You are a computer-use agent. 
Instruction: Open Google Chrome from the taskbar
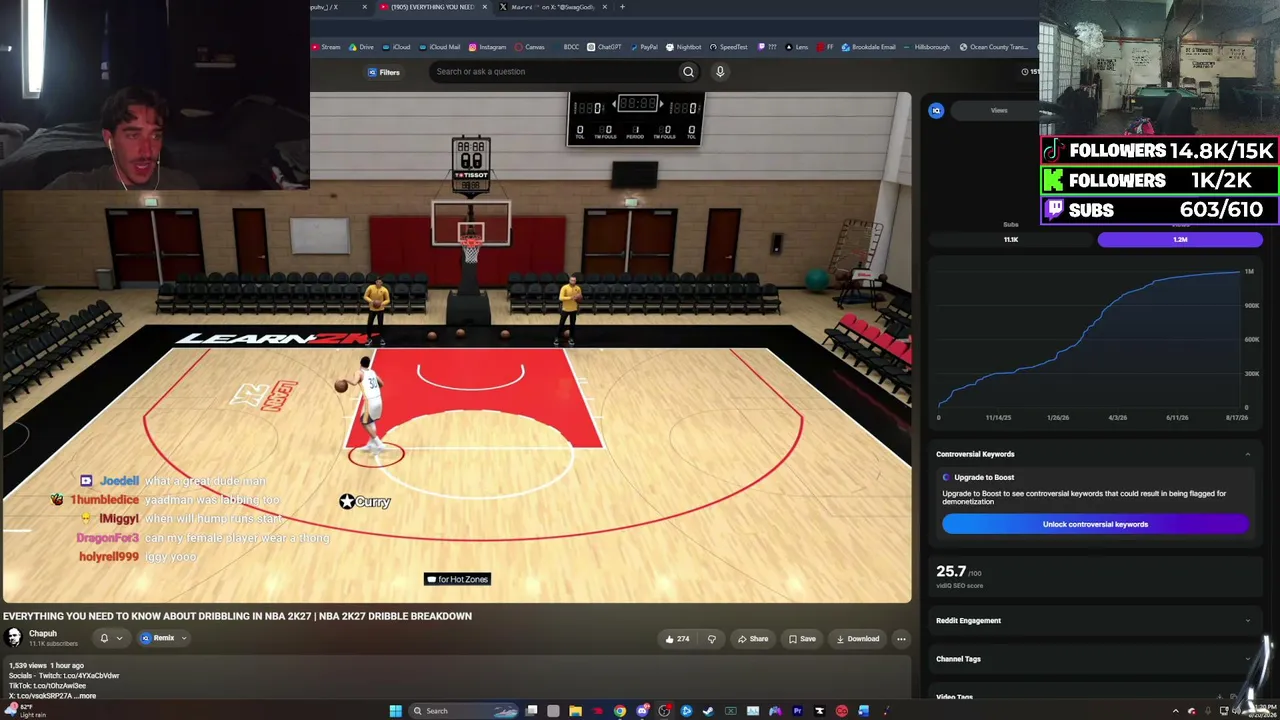620,711
